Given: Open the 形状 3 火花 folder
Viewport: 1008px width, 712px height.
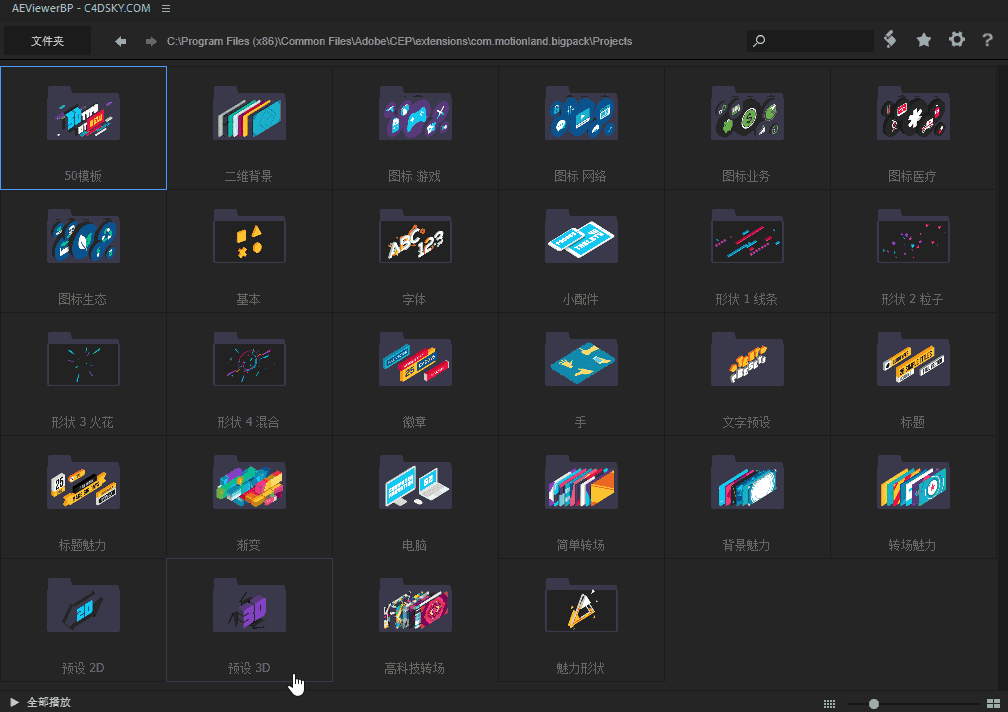Looking at the screenshot, I should (x=84, y=374).
